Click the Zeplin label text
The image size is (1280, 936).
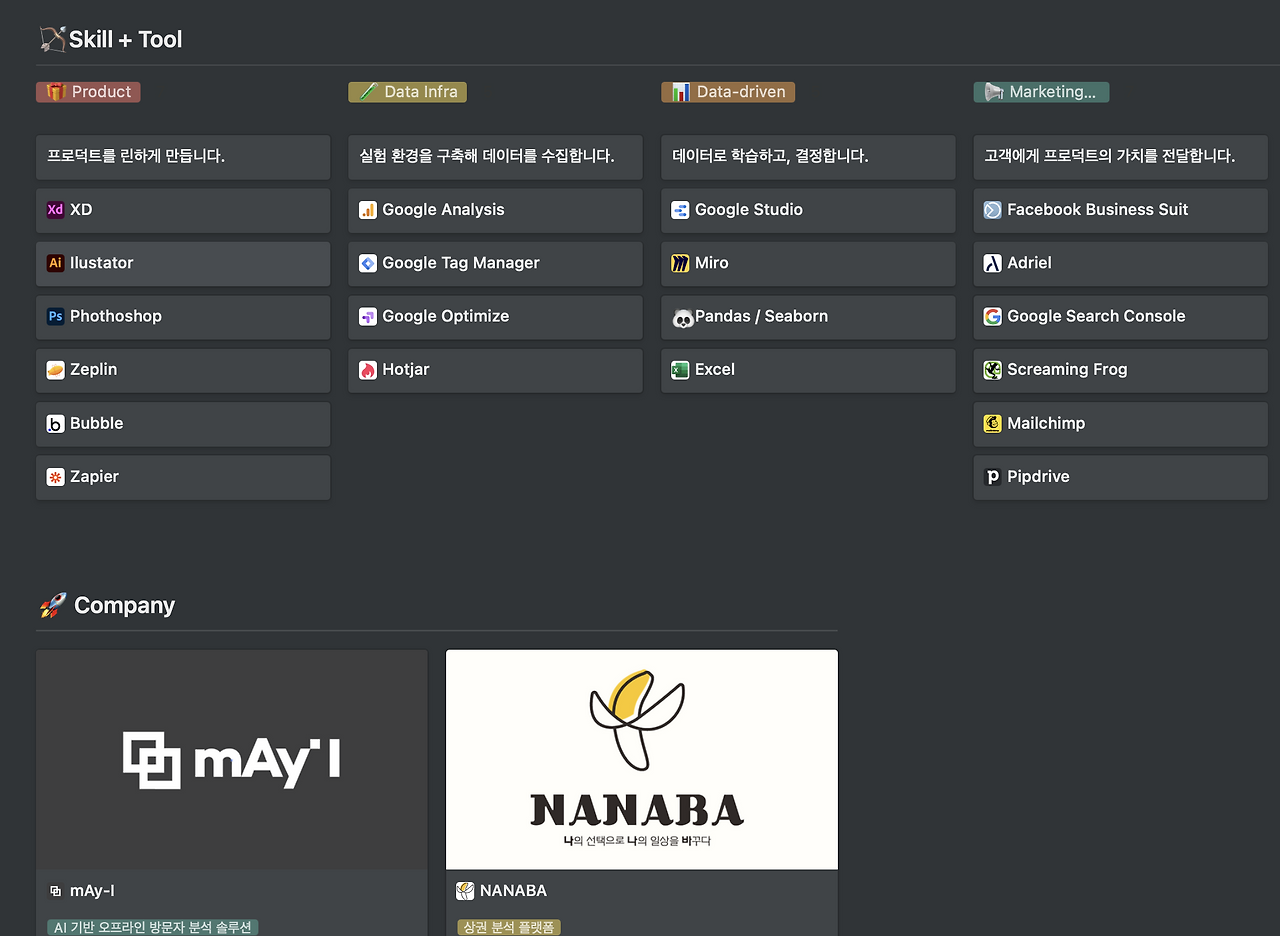coord(94,370)
